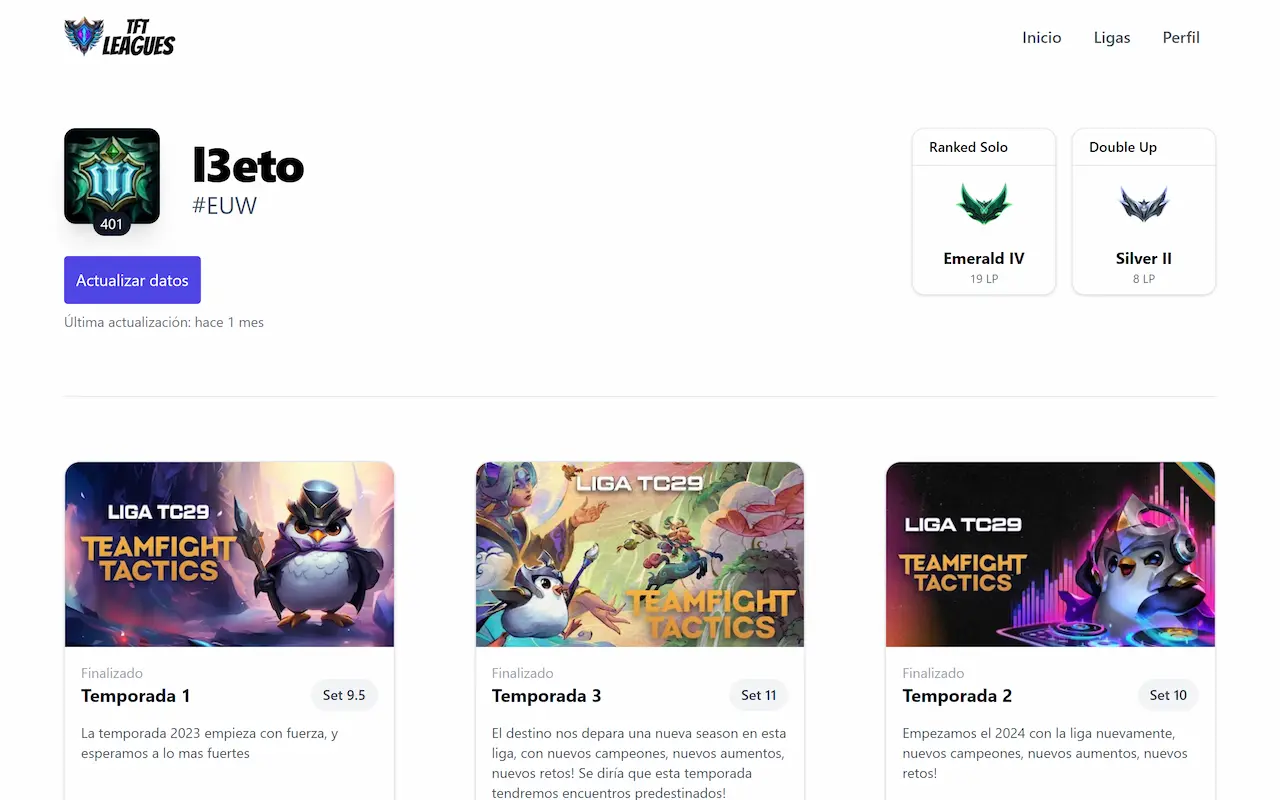Click the level 401 badge
Screen dimensions: 1280x800
(x=111, y=224)
